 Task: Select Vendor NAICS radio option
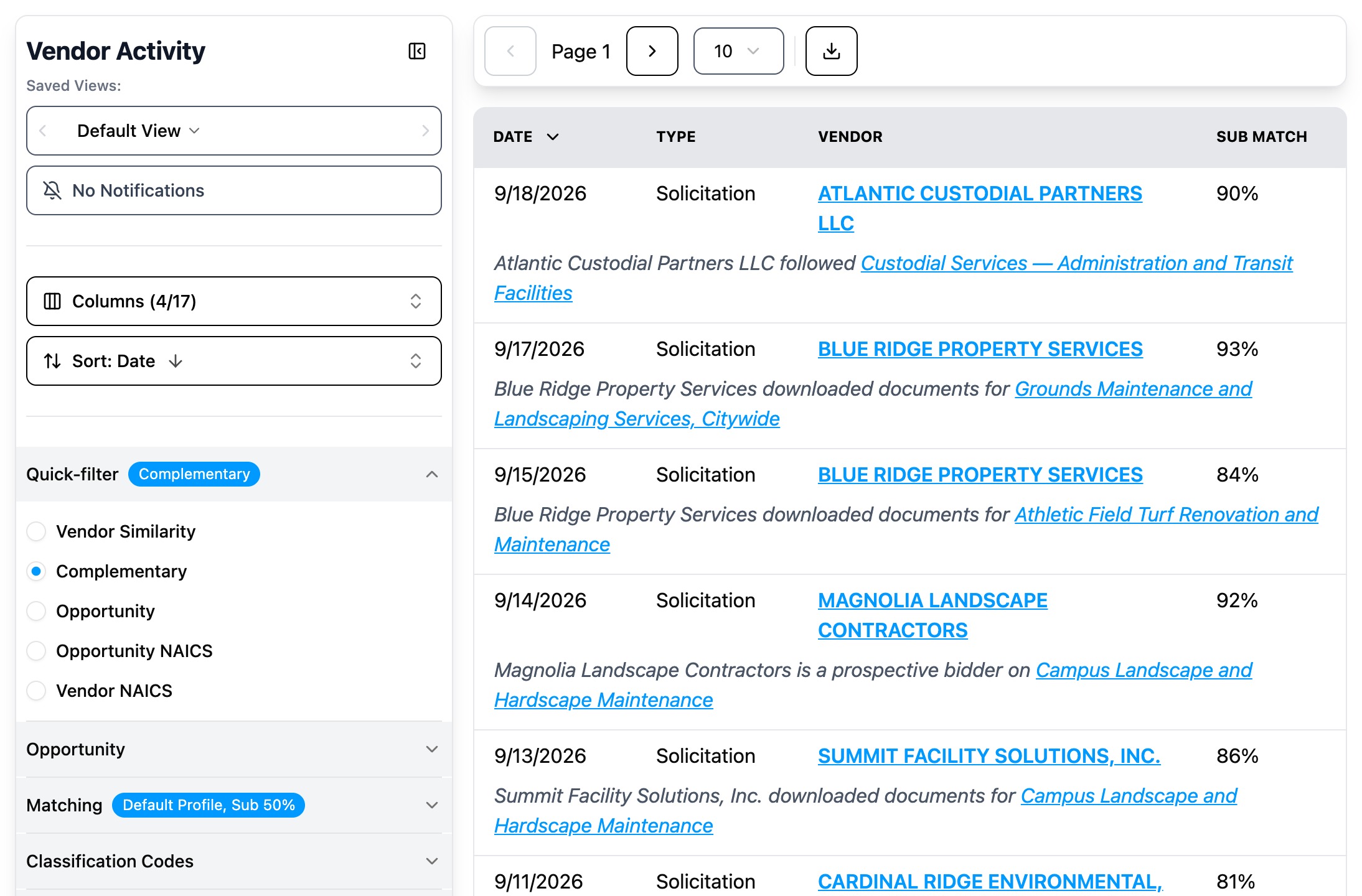click(x=36, y=691)
